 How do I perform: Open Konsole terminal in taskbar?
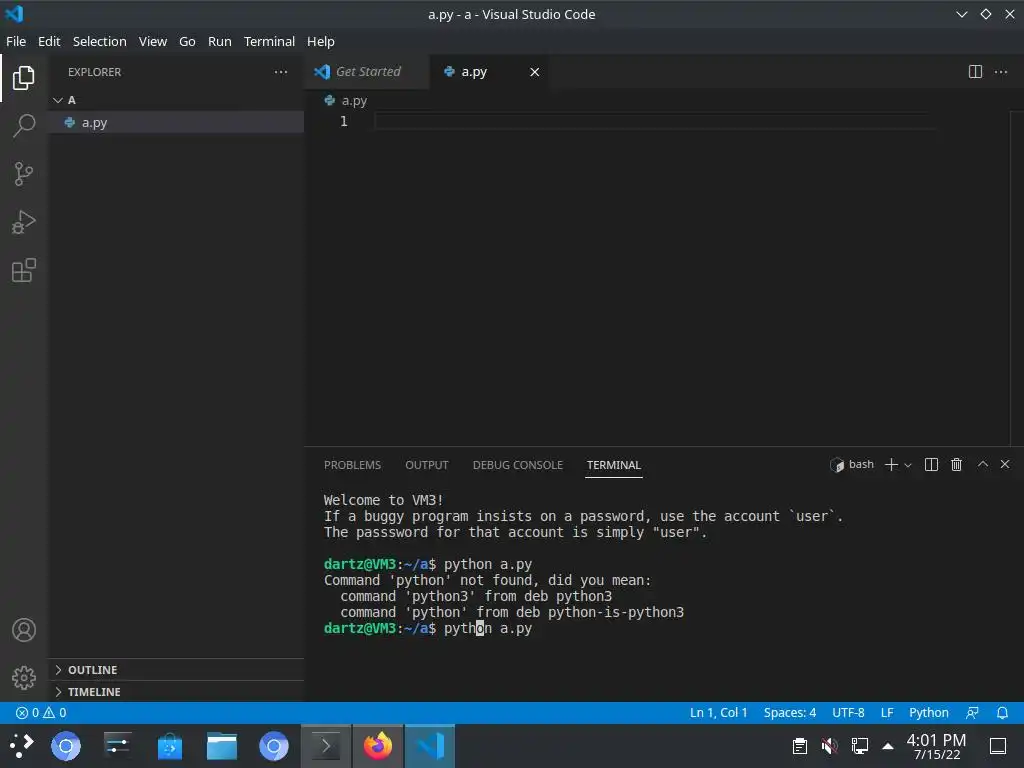pyautogui.click(x=326, y=746)
